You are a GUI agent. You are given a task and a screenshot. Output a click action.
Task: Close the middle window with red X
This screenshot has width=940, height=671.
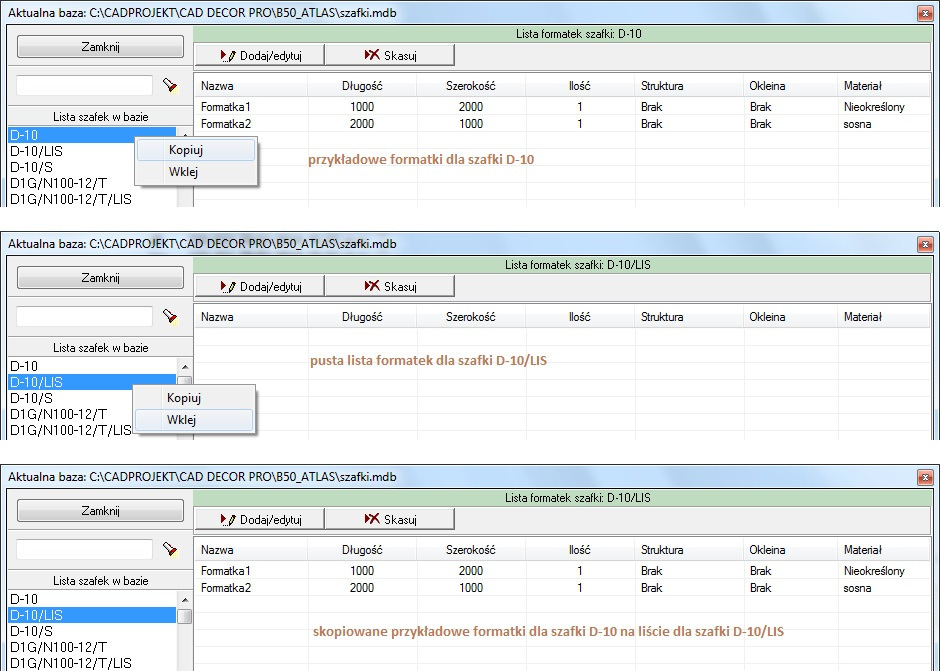coord(925,244)
